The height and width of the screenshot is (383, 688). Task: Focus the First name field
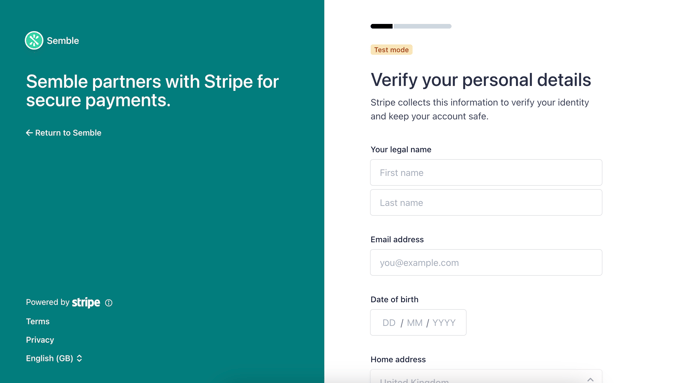pyautogui.click(x=486, y=172)
